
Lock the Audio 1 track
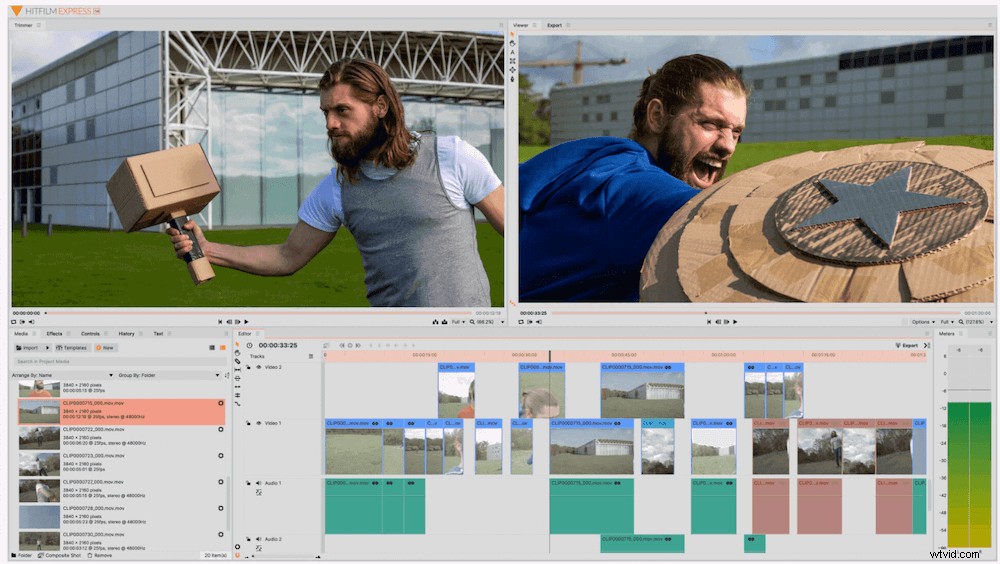click(x=249, y=483)
